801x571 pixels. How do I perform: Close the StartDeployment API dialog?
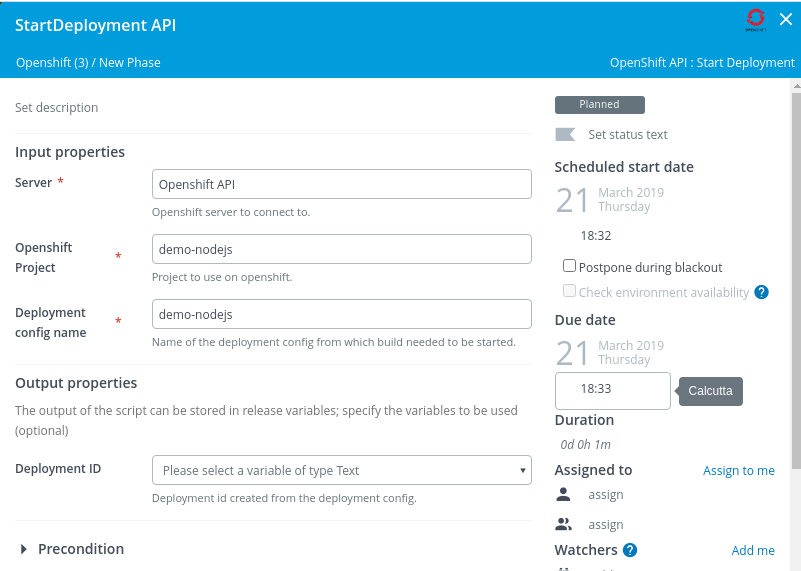pos(785,18)
